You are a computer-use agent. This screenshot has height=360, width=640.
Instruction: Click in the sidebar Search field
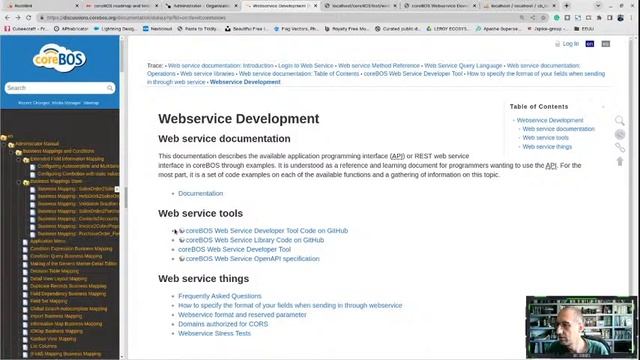(60, 88)
